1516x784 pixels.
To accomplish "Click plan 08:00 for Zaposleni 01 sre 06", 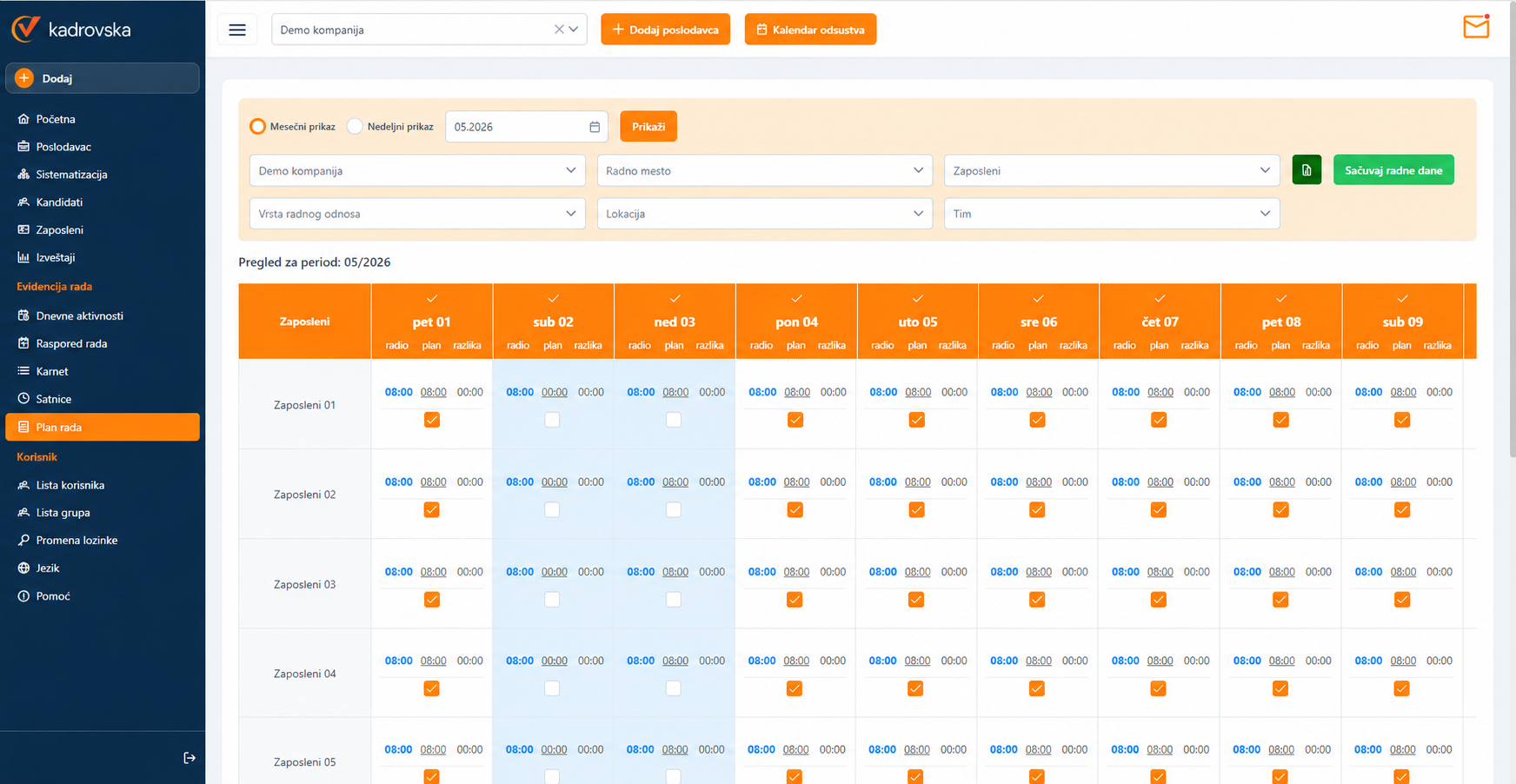I will tap(1039, 392).
